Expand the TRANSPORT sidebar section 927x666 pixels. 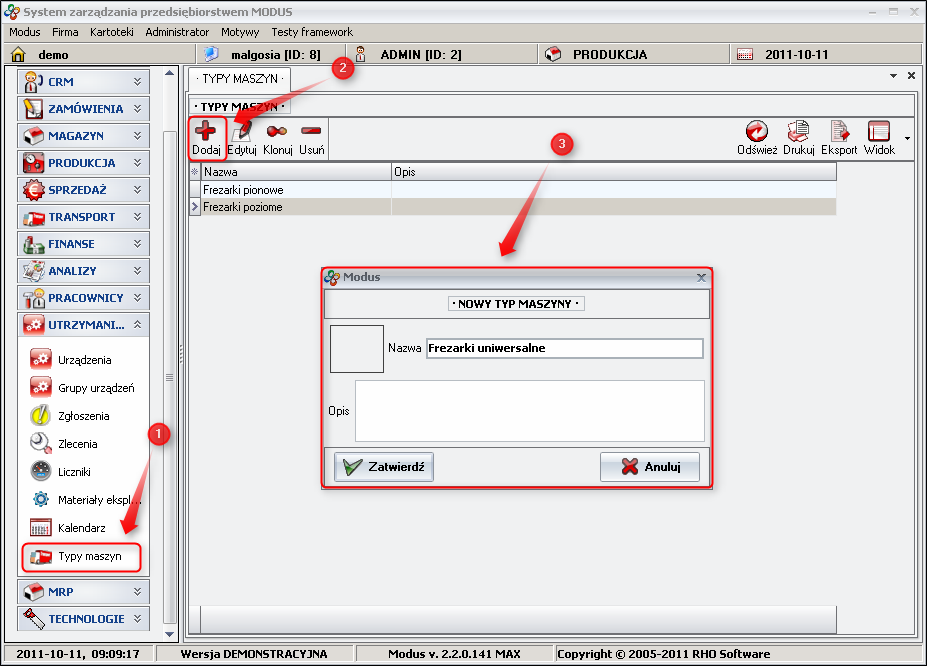(x=83, y=217)
